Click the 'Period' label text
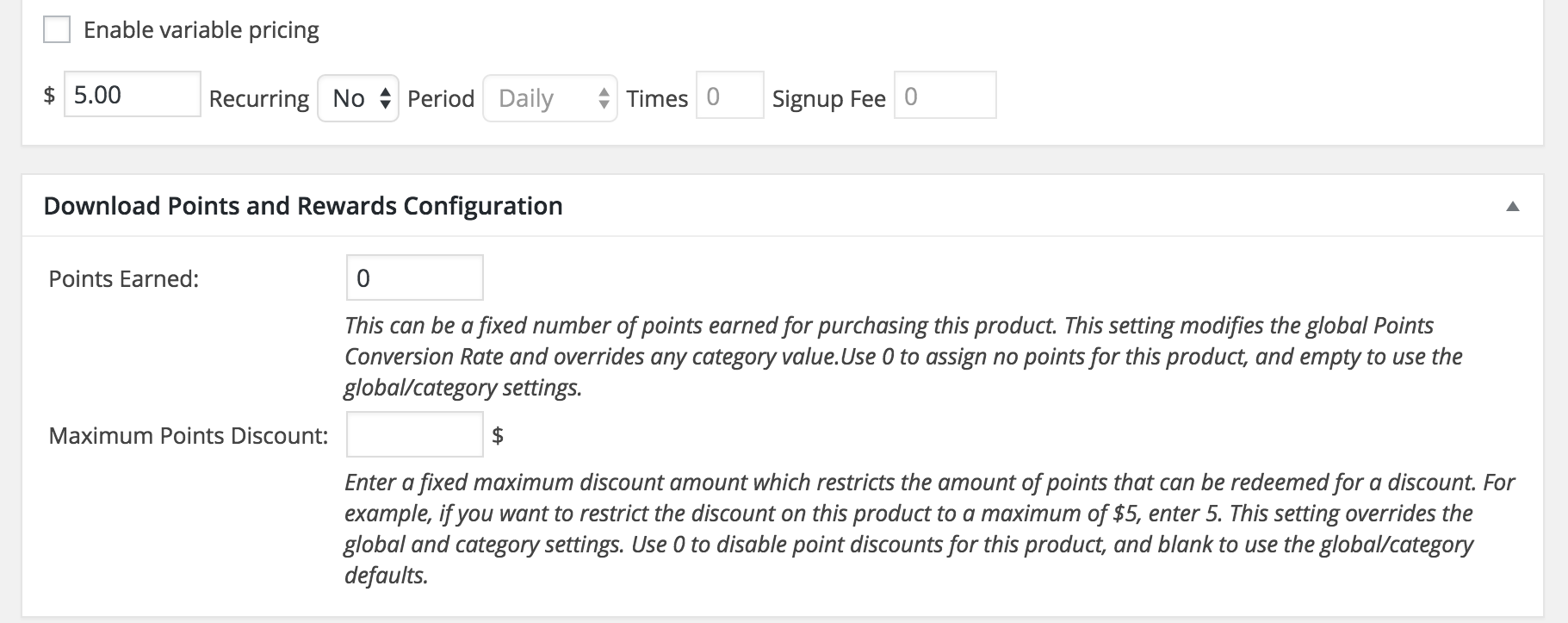The width and height of the screenshot is (1568, 623). click(x=441, y=99)
